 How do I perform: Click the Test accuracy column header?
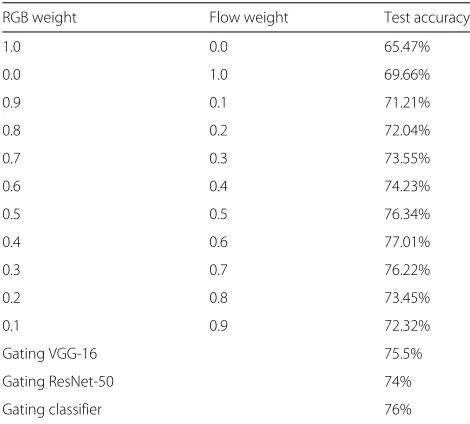(x=427, y=18)
